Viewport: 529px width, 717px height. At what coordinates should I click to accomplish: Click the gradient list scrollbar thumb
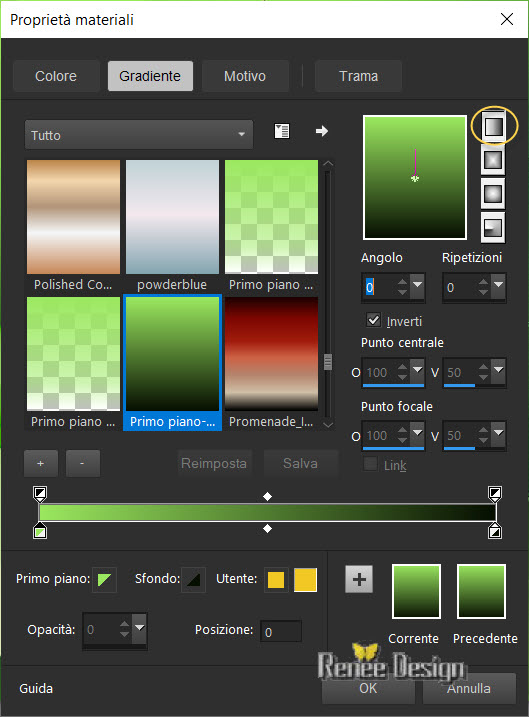point(328,362)
